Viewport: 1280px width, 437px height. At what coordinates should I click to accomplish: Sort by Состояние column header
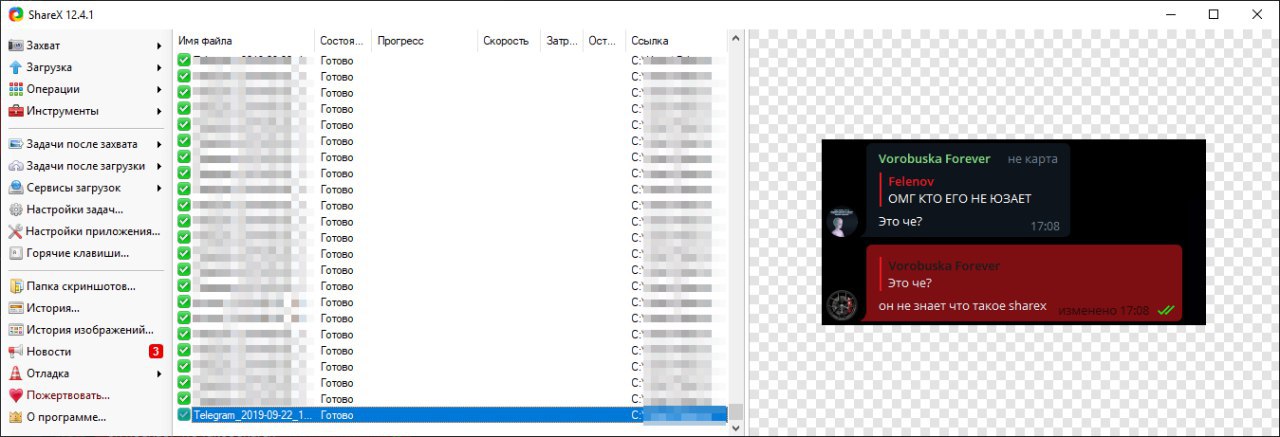(342, 41)
